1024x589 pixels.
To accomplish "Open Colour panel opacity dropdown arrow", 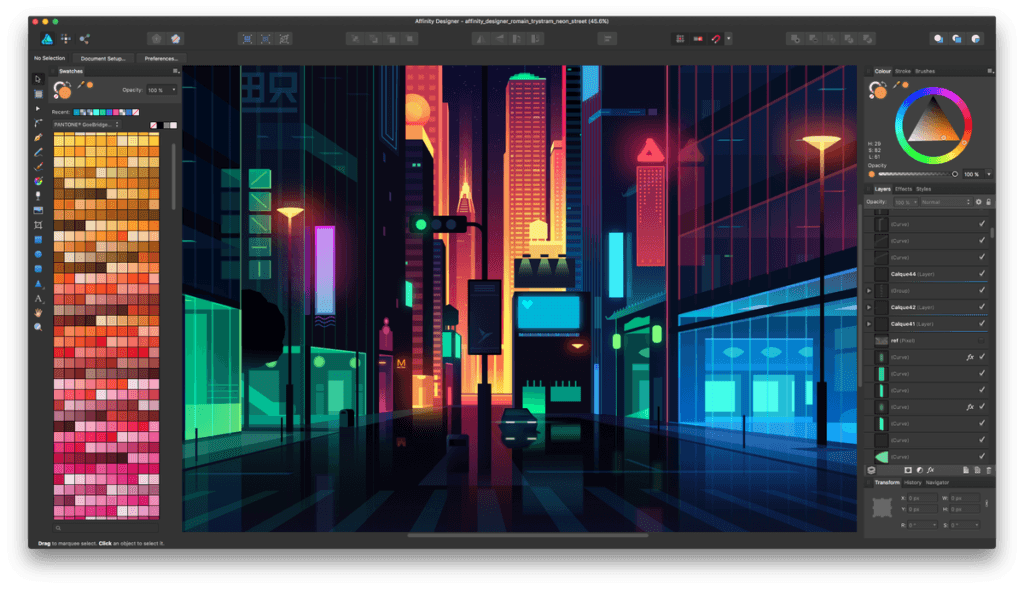I will click(989, 174).
